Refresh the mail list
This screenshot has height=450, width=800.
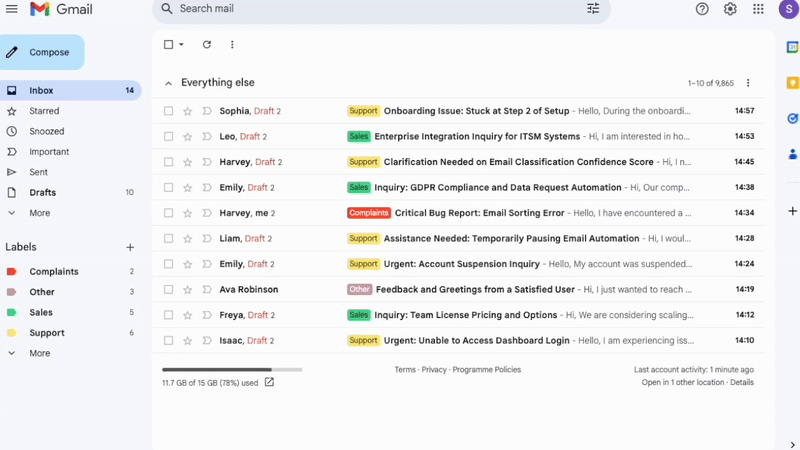207,44
